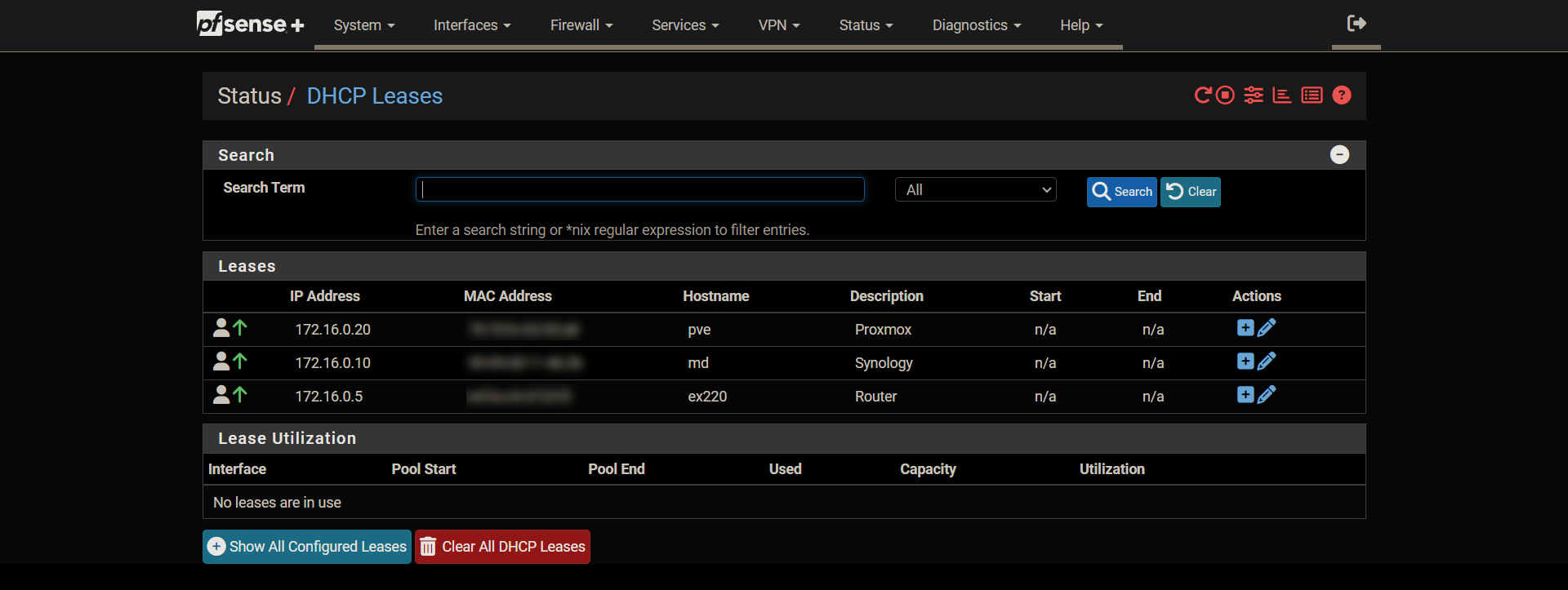Click the static user icon for 172.16.0.10
The height and width of the screenshot is (590, 1568).
(221, 362)
